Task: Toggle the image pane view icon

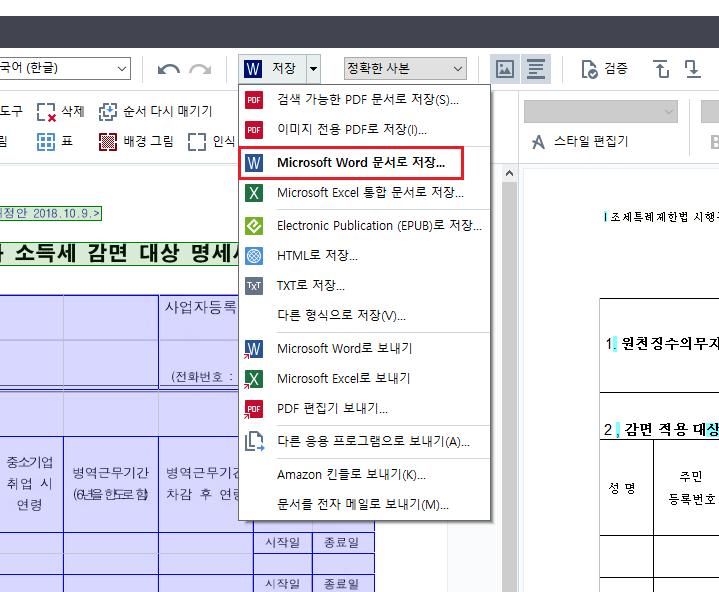Action: click(x=505, y=69)
